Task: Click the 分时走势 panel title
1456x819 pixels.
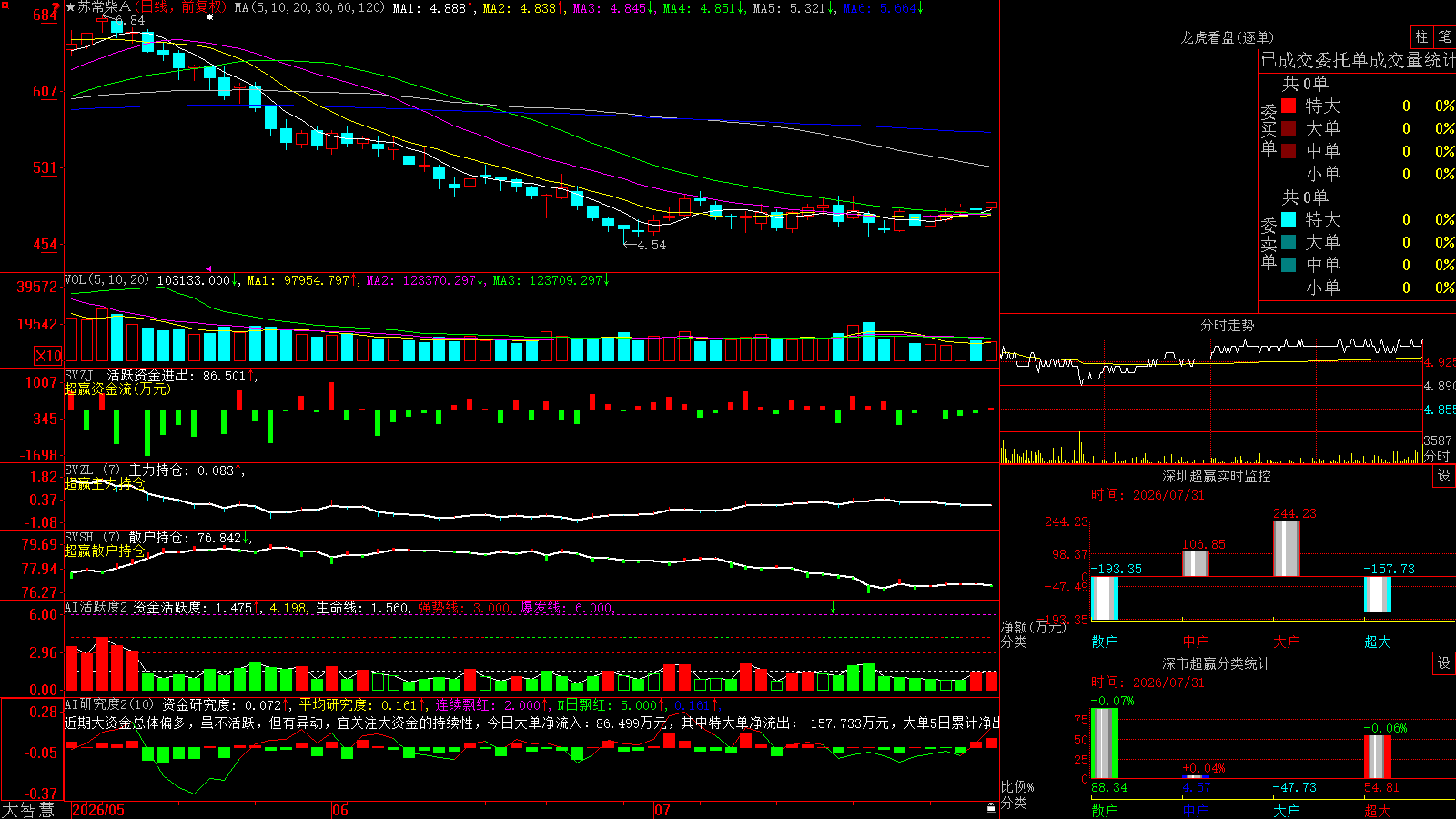Action: point(1227,325)
